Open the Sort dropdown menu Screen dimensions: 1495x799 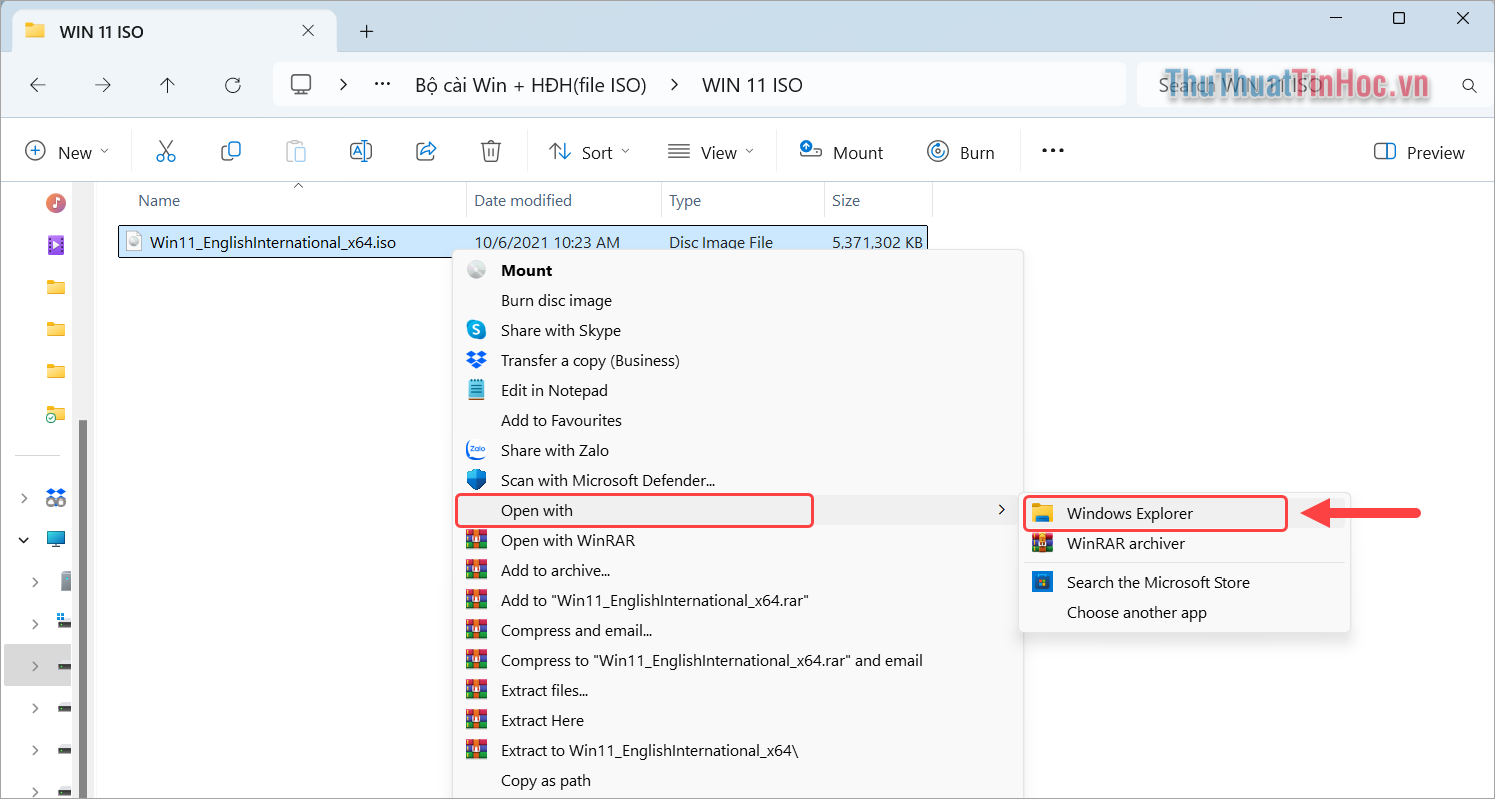590,152
